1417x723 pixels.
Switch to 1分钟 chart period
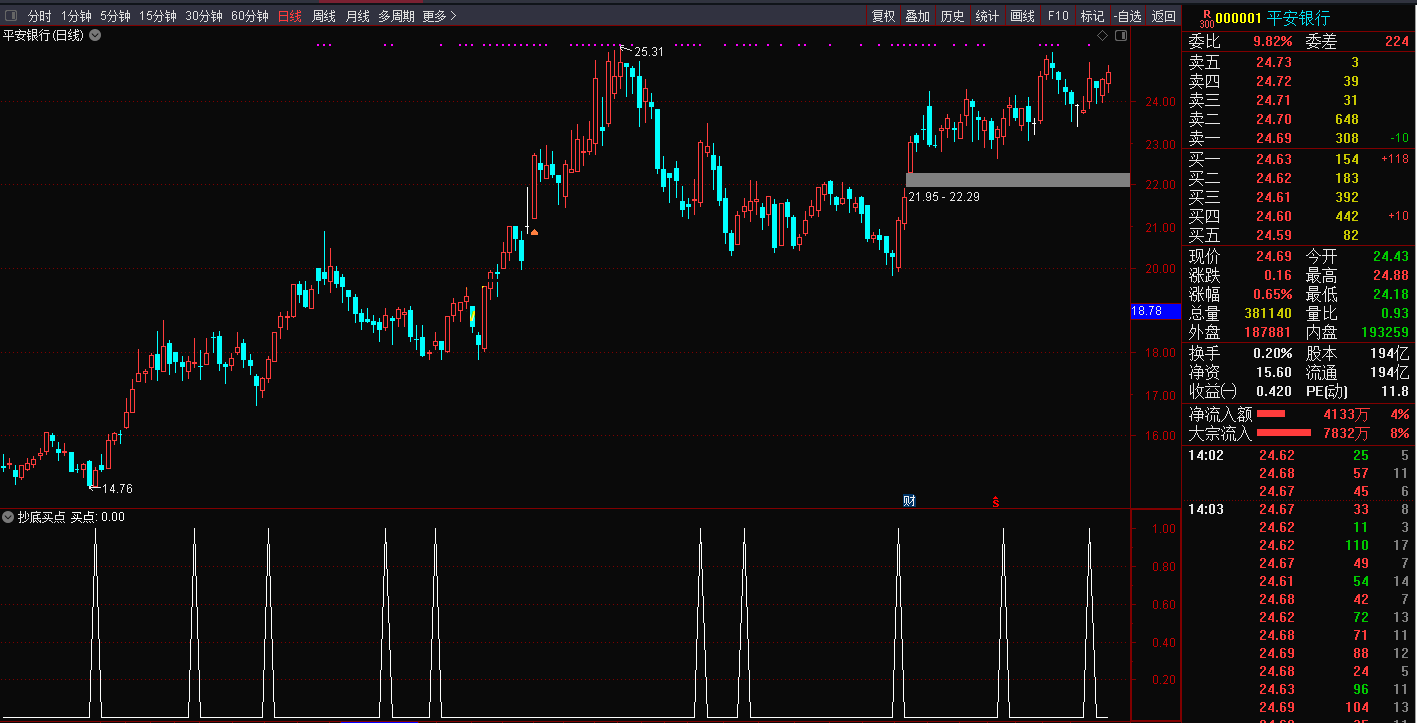[x=76, y=16]
